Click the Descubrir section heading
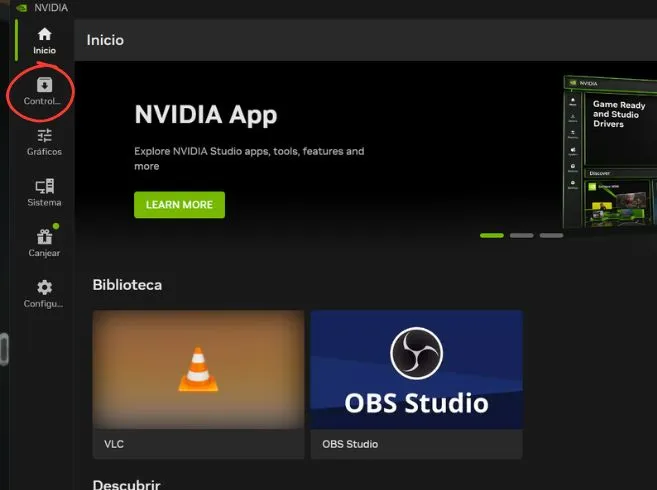The width and height of the screenshot is (657, 490). click(127, 485)
